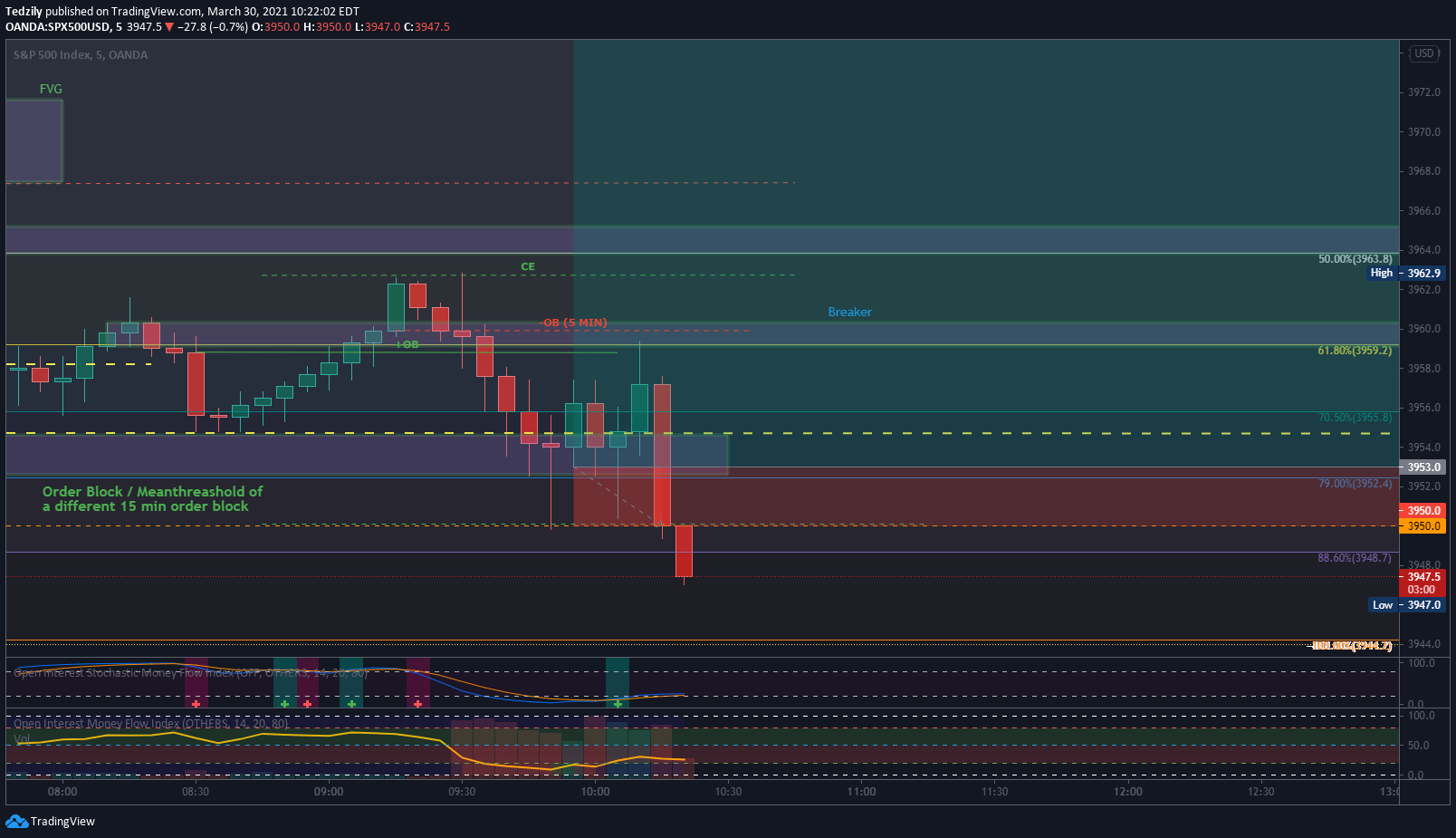The width and height of the screenshot is (1456, 838).
Task: Click the TradingView logo icon
Action: [x=16, y=821]
